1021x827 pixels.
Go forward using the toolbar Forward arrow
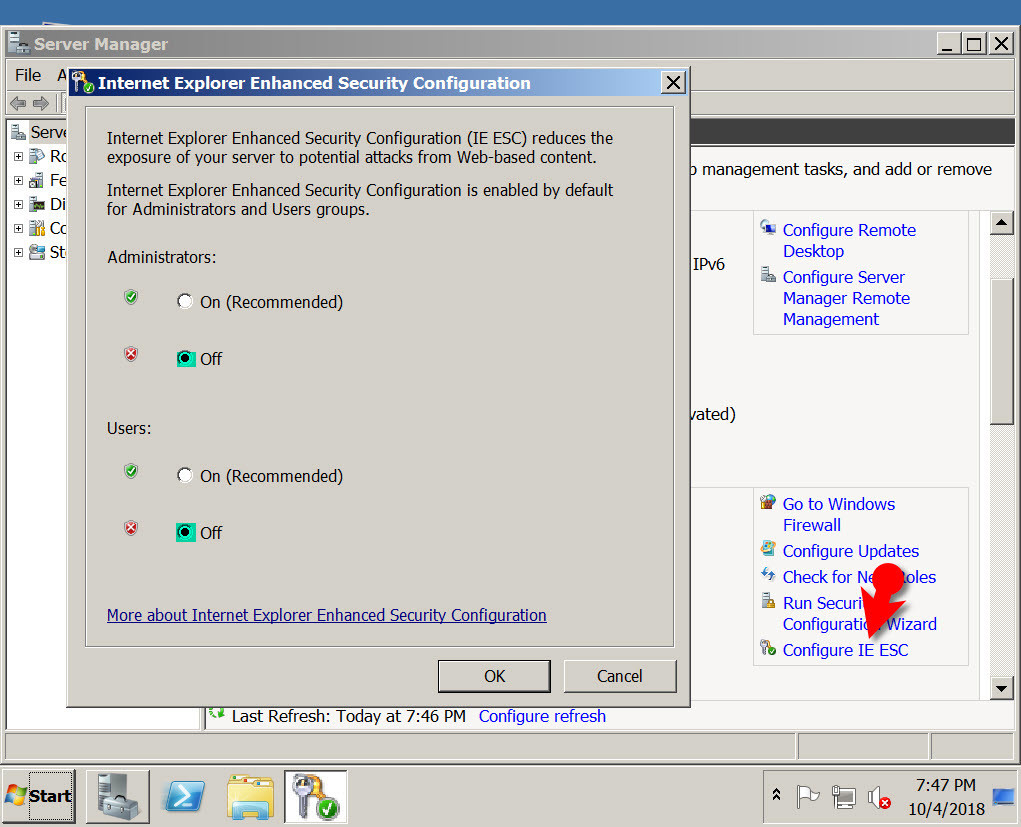[41, 103]
